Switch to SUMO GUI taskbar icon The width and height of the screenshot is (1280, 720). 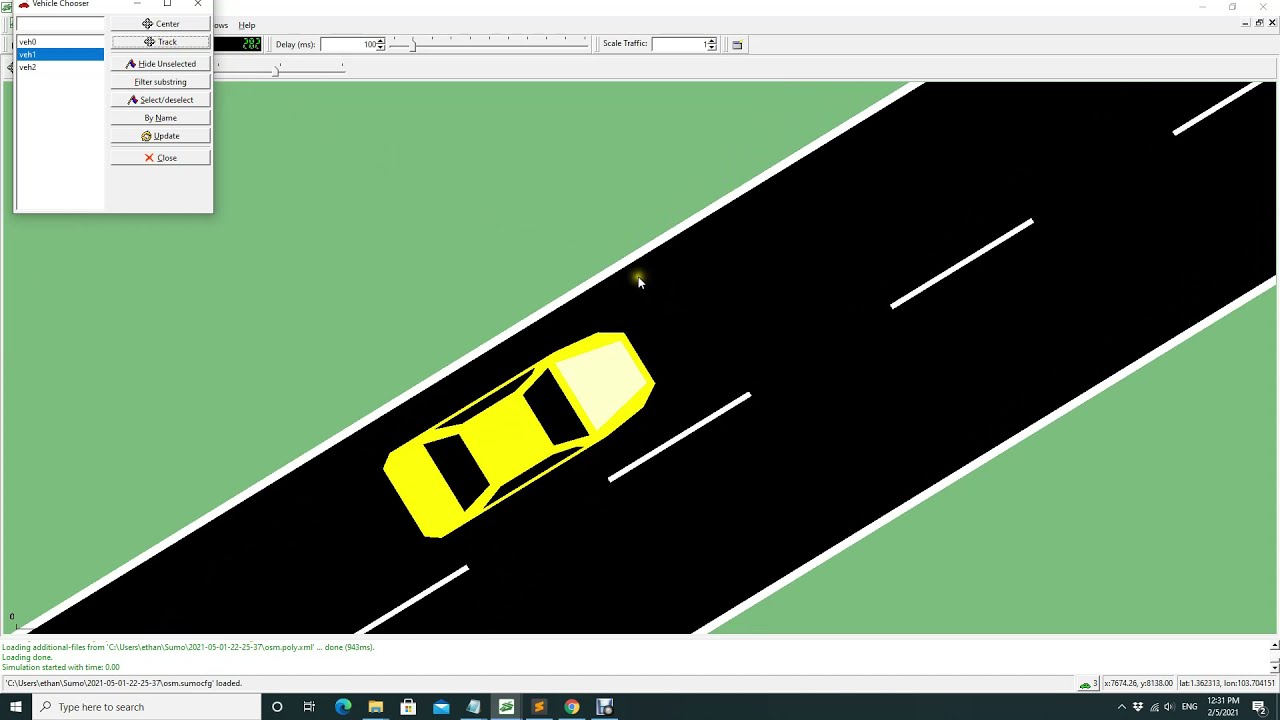[x=506, y=707]
